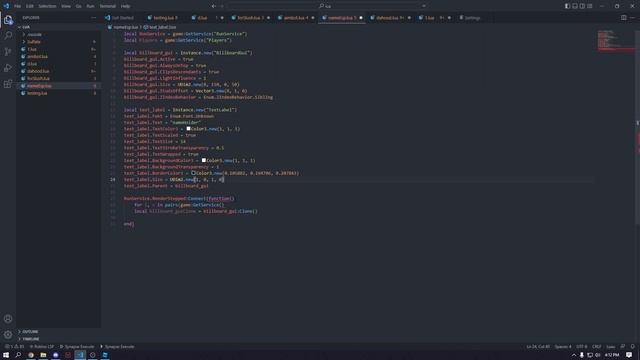Image resolution: width=640 pixels, height=360 pixels.
Task: Open Windows Start menu
Action: click(x=6, y=355)
